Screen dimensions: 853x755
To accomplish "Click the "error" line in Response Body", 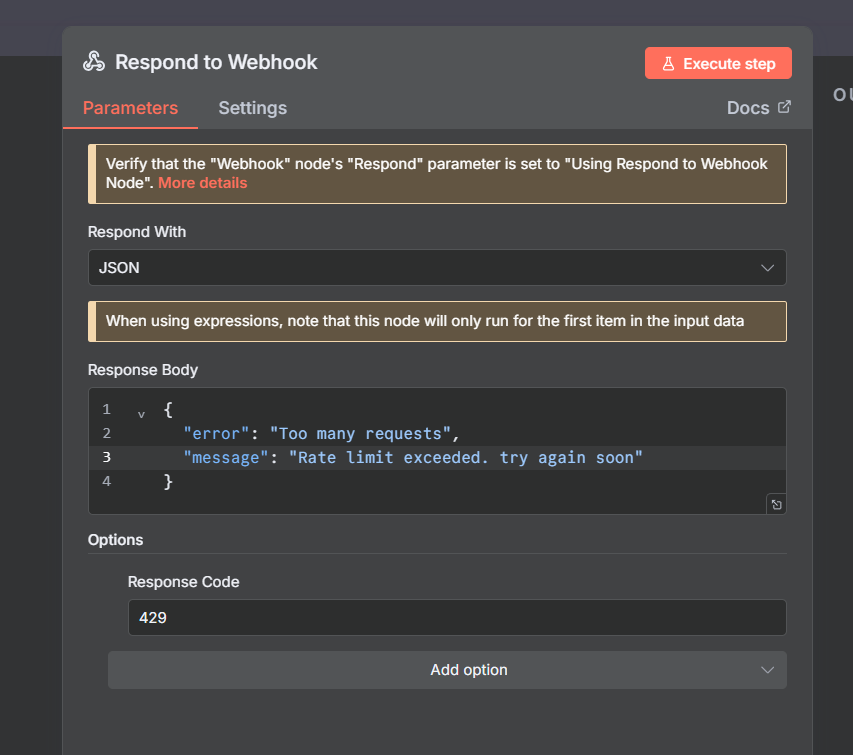I will (320, 433).
